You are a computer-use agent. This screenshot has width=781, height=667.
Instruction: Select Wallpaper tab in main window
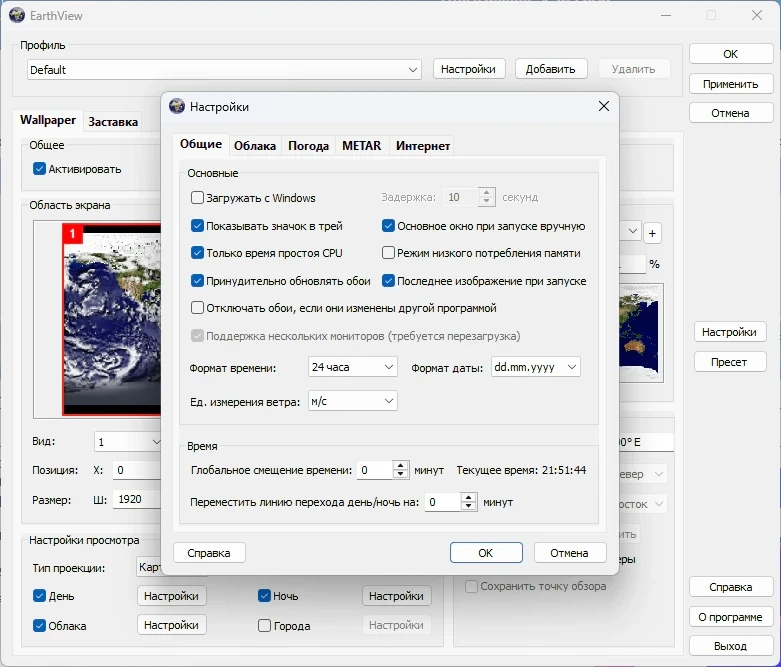(48, 120)
